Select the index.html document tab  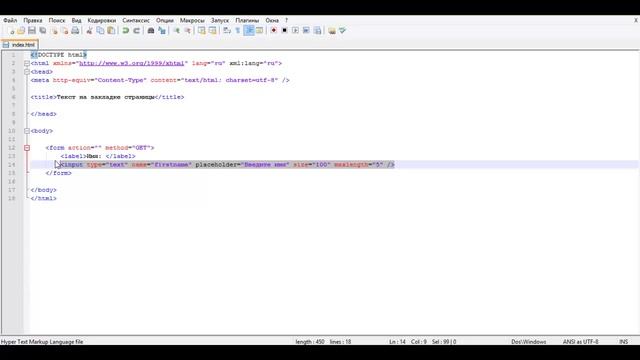20,44
